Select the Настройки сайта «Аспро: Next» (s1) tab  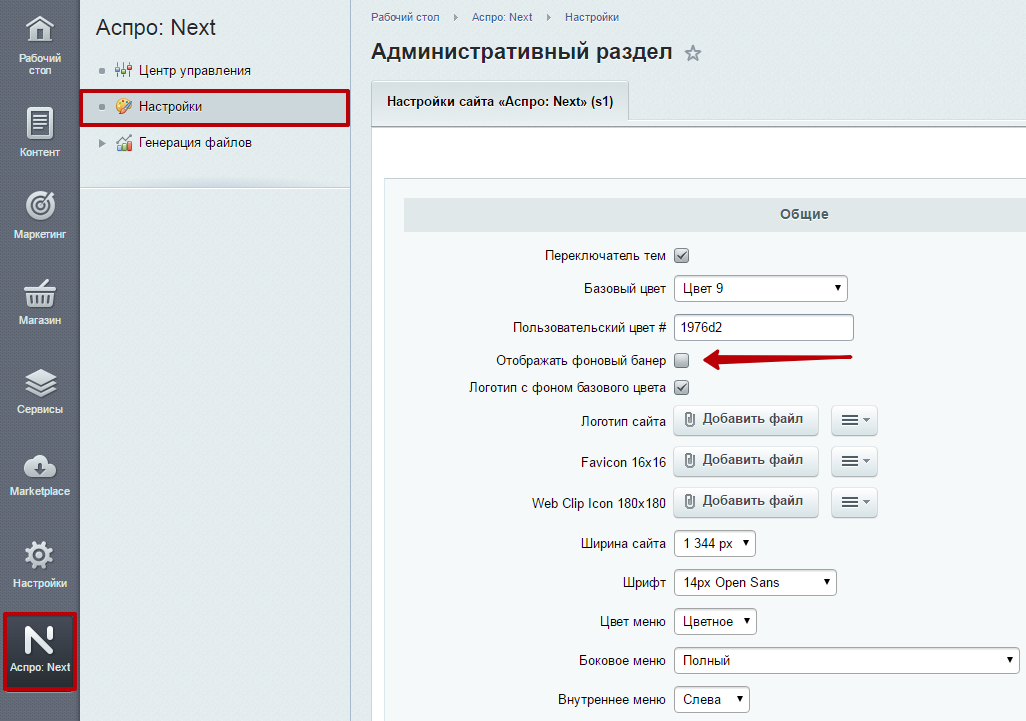pyautogui.click(x=500, y=101)
